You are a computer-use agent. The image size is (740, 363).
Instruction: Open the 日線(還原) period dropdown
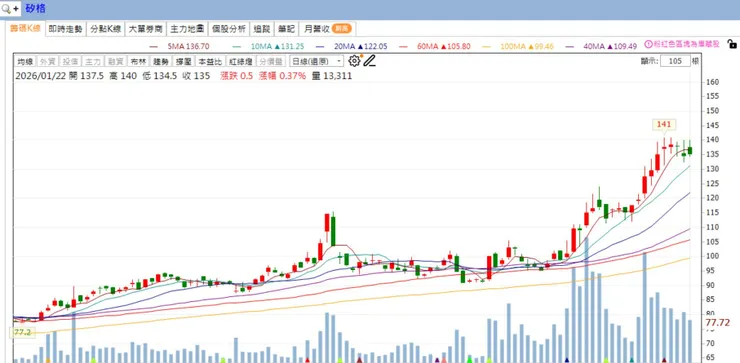[x=317, y=61]
